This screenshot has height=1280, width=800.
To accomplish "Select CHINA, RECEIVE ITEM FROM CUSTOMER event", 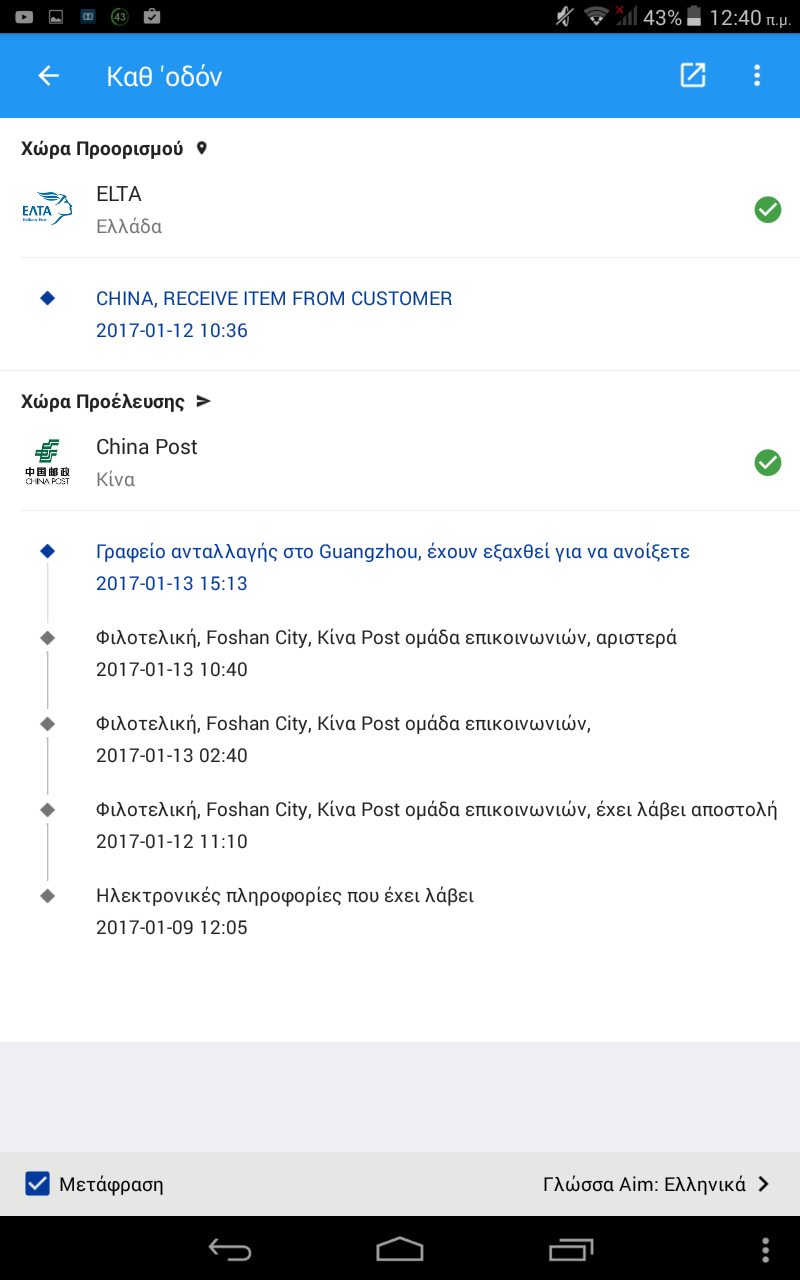I will (274, 314).
